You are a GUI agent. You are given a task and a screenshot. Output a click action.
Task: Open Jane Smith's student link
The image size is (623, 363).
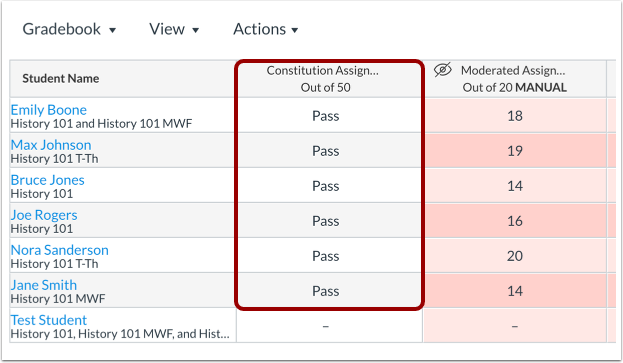point(44,285)
